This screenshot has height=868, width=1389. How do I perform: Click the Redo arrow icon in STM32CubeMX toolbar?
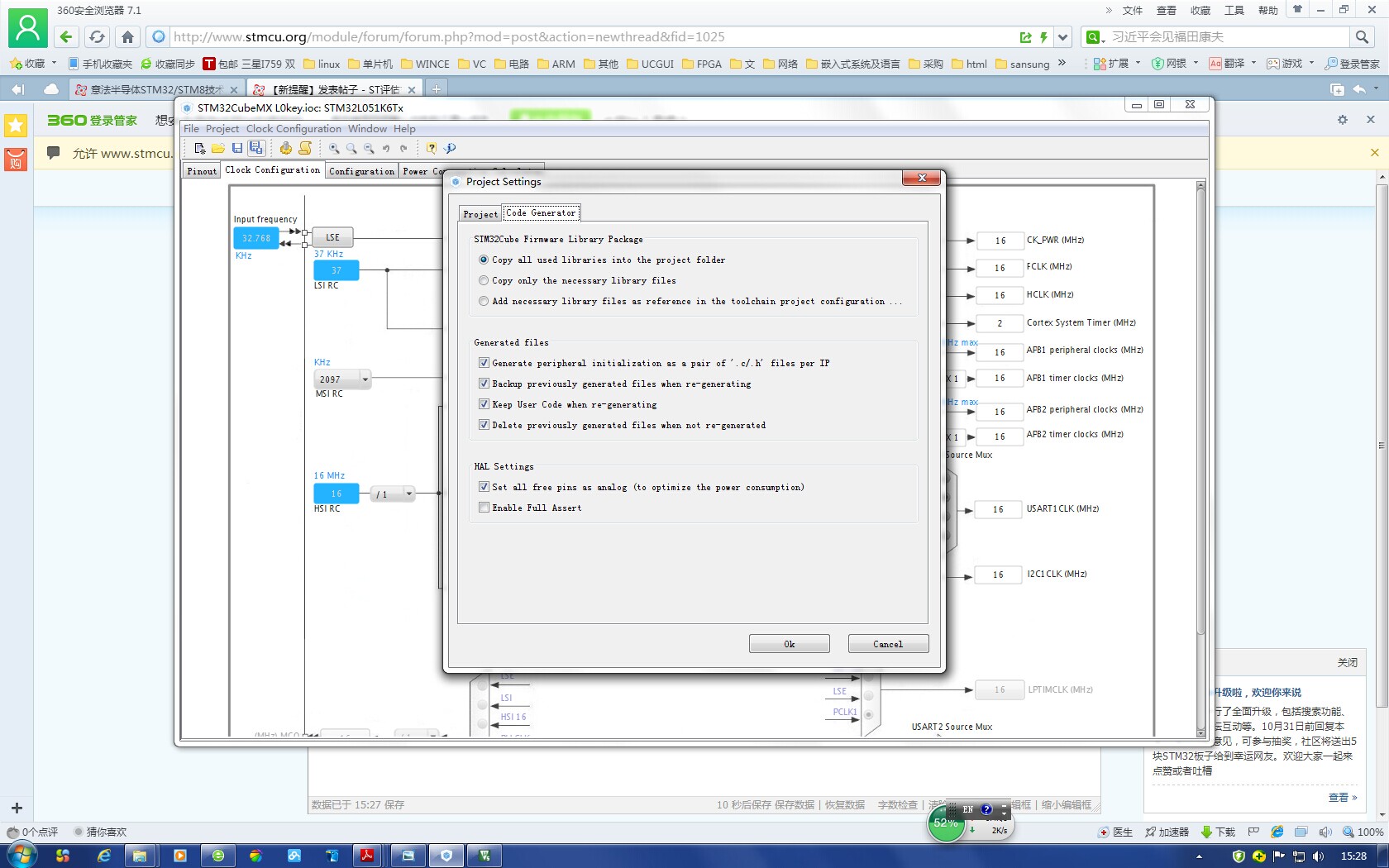tap(403, 148)
